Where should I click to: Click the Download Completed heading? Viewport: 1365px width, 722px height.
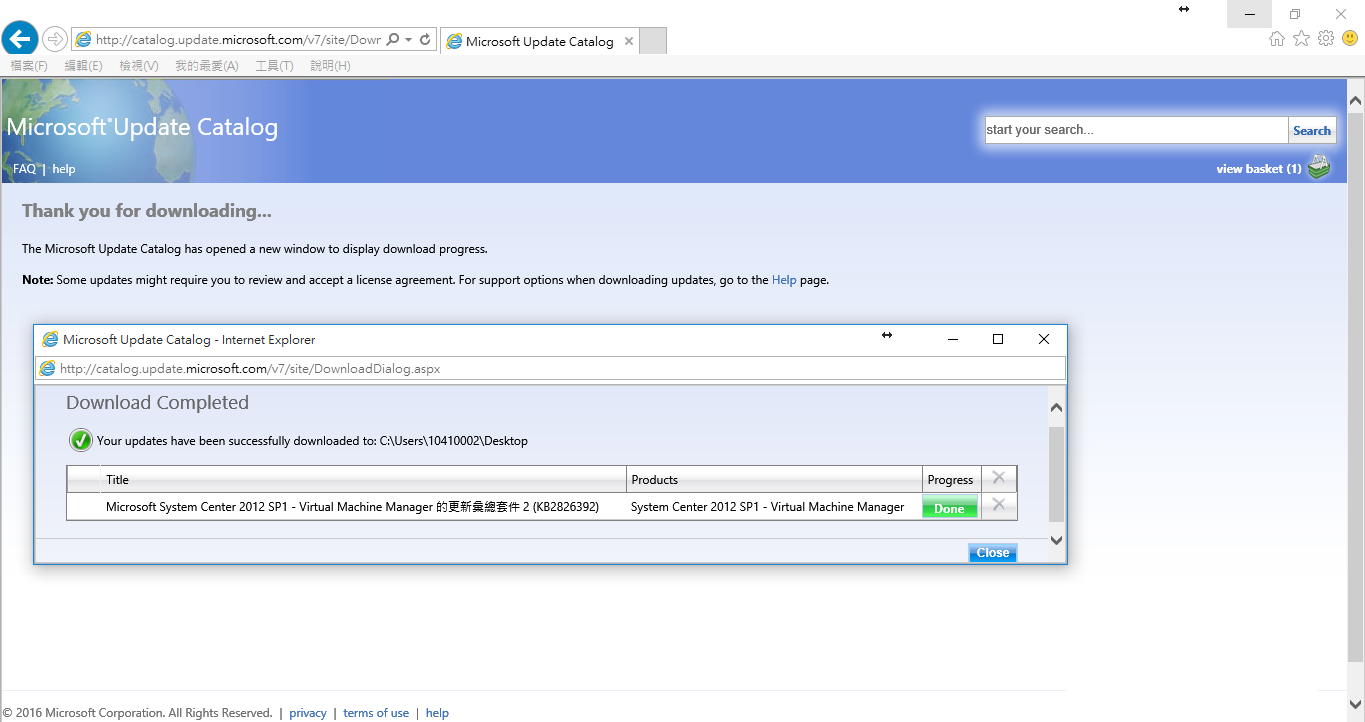(x=157, y=403)
